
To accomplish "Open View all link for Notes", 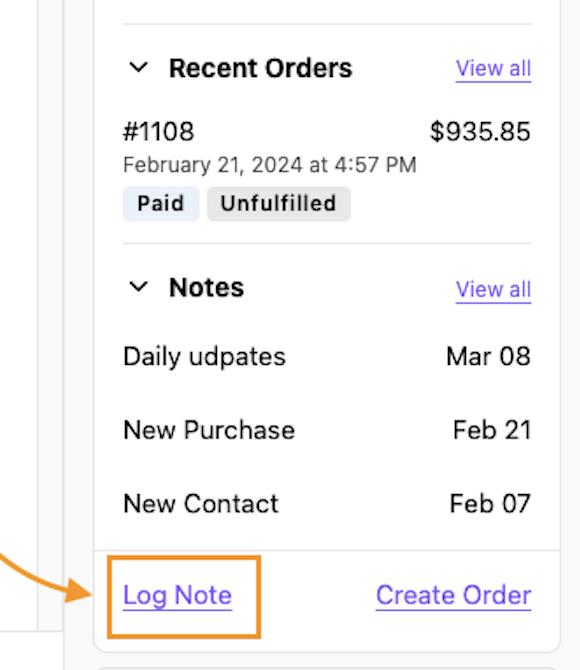I will 493,289.
